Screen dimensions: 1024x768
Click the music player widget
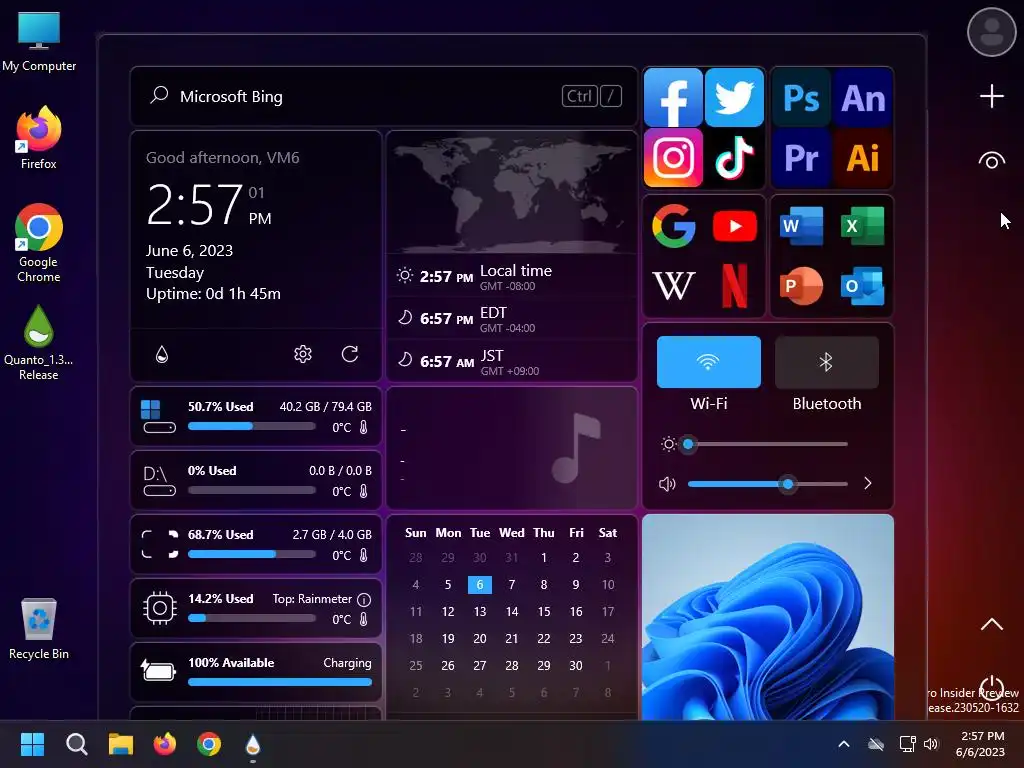(x=512, y=448)
